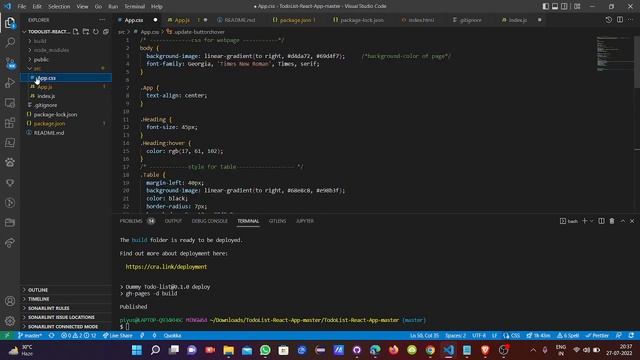Customize layout icon in title bar
Image resolution: width=640 pixels, height=360 pixels.
[577, 6]
